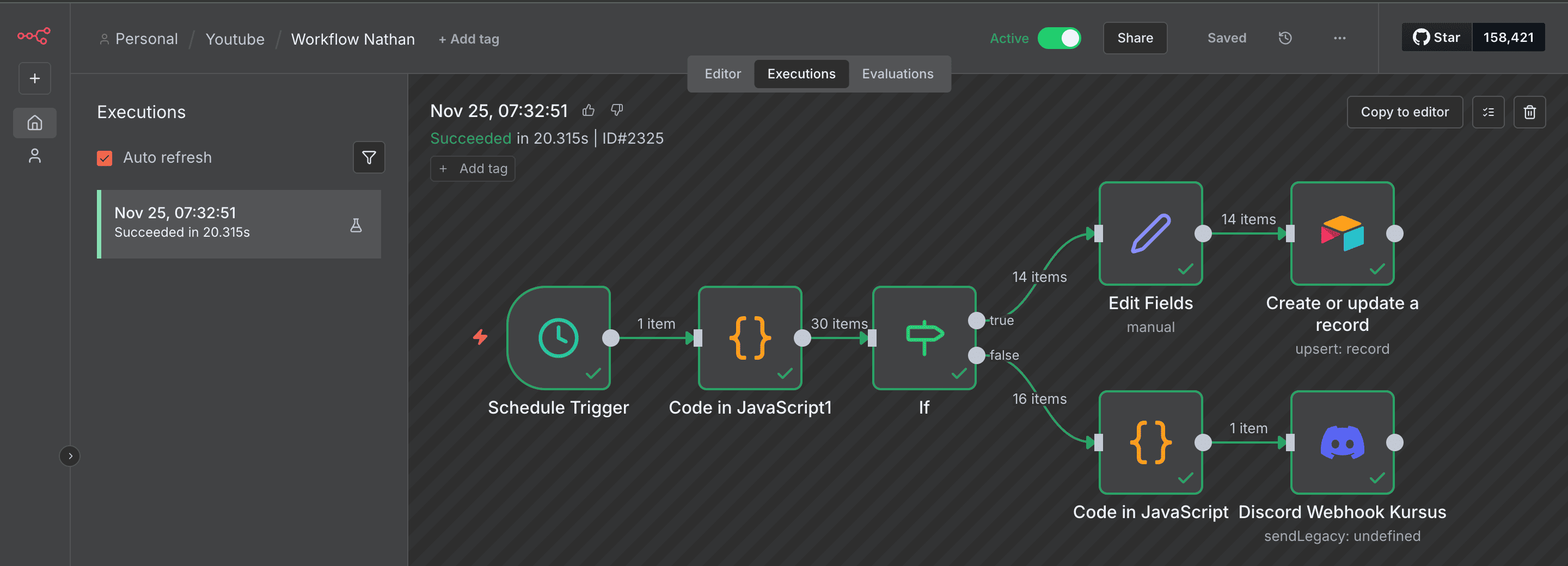
Task: Select the If node
Action: point(924,338)
